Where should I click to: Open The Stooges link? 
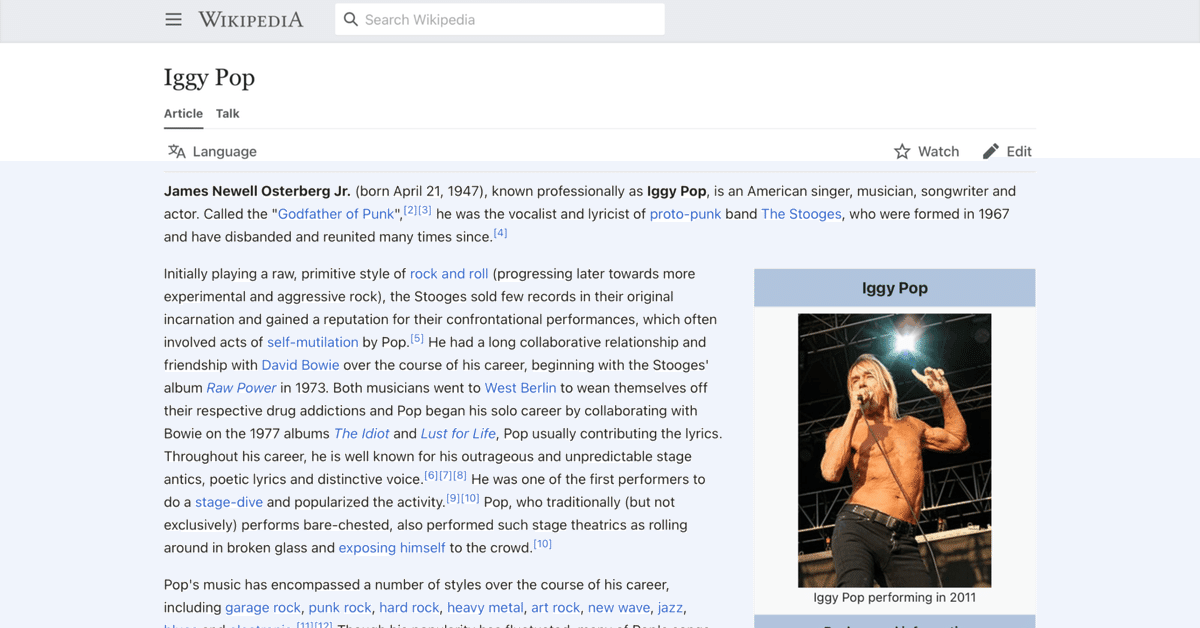pyautogui.click(x=801, y=214)
